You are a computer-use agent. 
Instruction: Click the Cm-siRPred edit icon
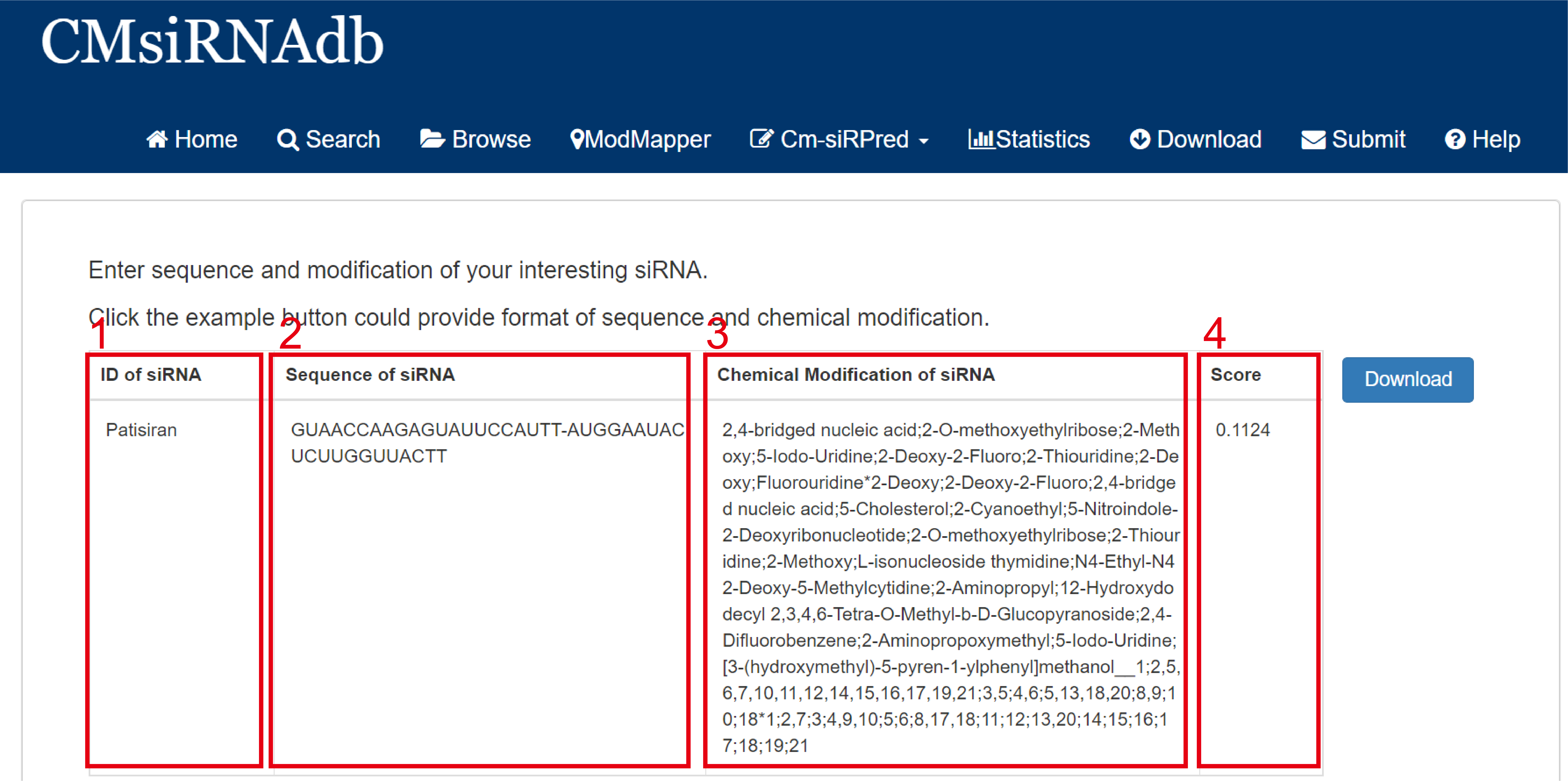(x=761, y=139)
